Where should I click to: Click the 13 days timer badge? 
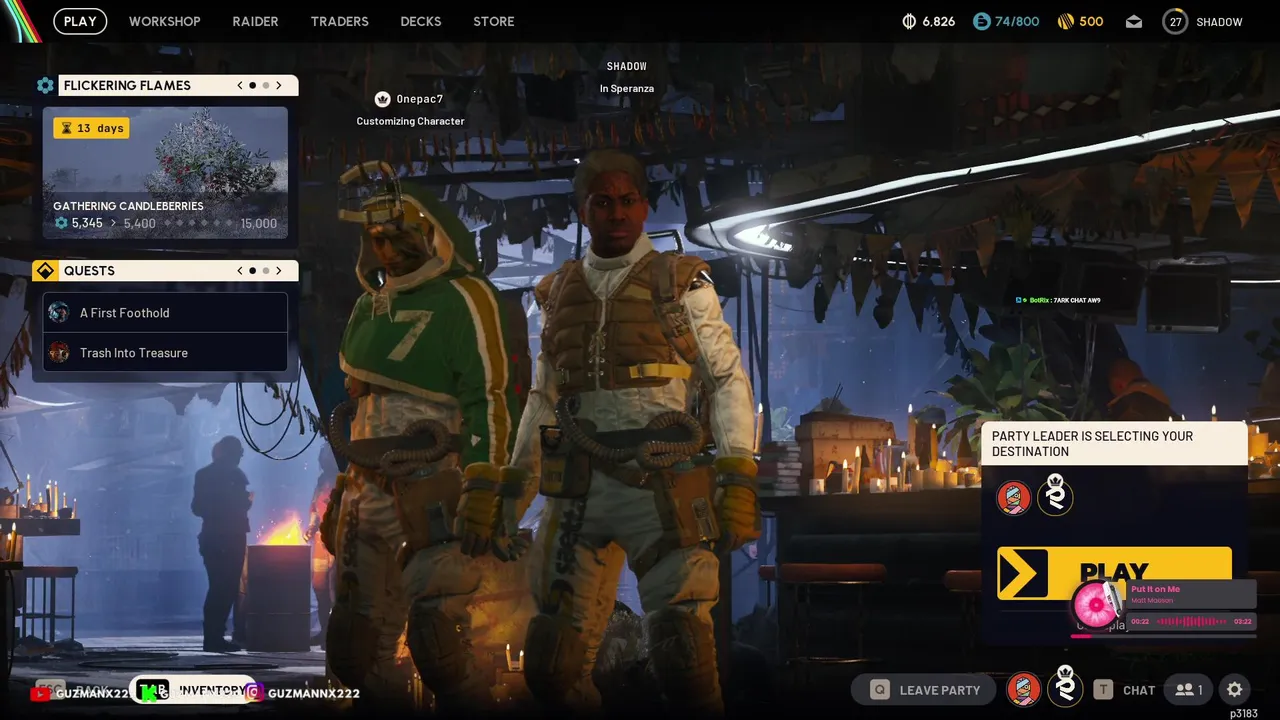coord(91,128)
